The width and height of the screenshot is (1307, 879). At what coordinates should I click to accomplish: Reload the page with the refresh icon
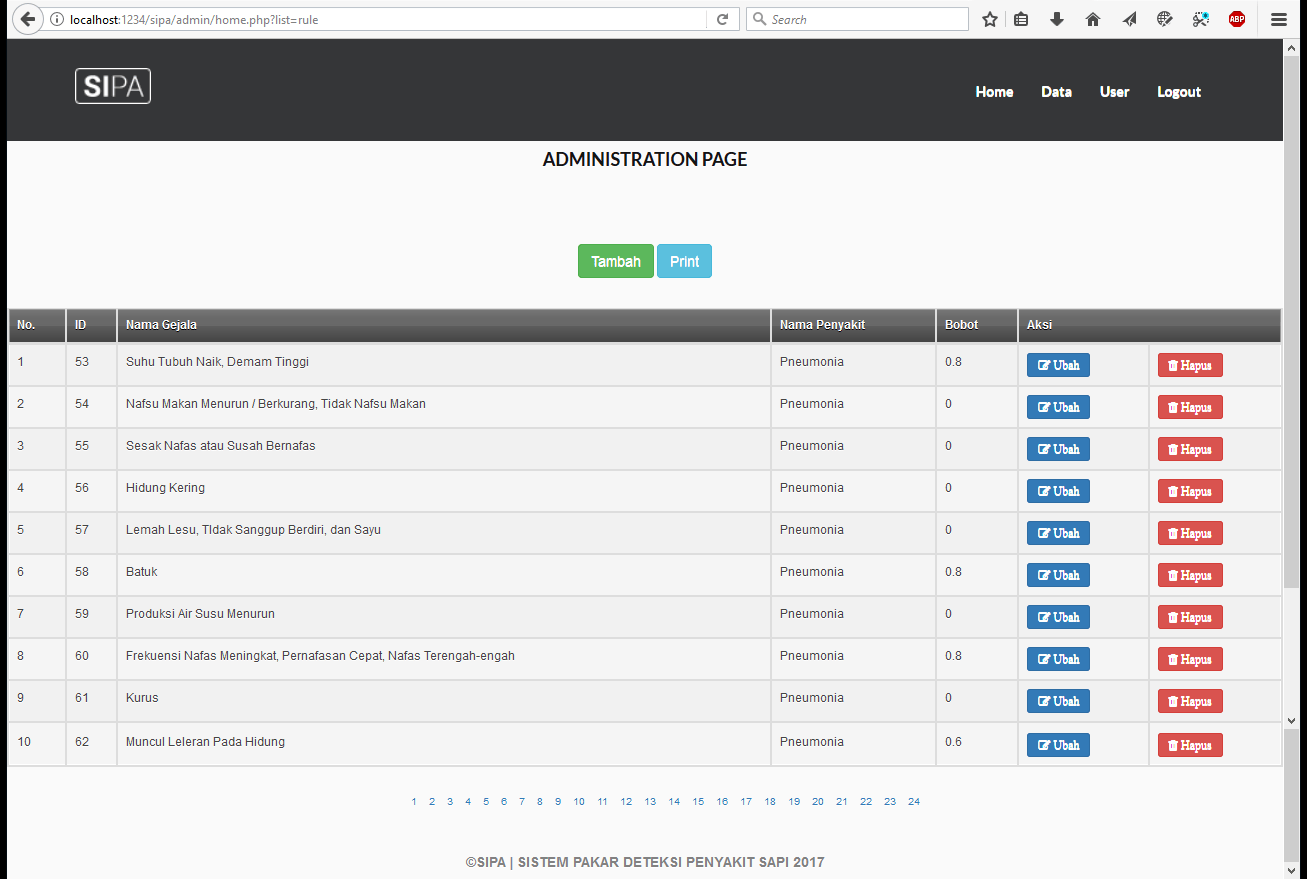[x=722, y=19]
